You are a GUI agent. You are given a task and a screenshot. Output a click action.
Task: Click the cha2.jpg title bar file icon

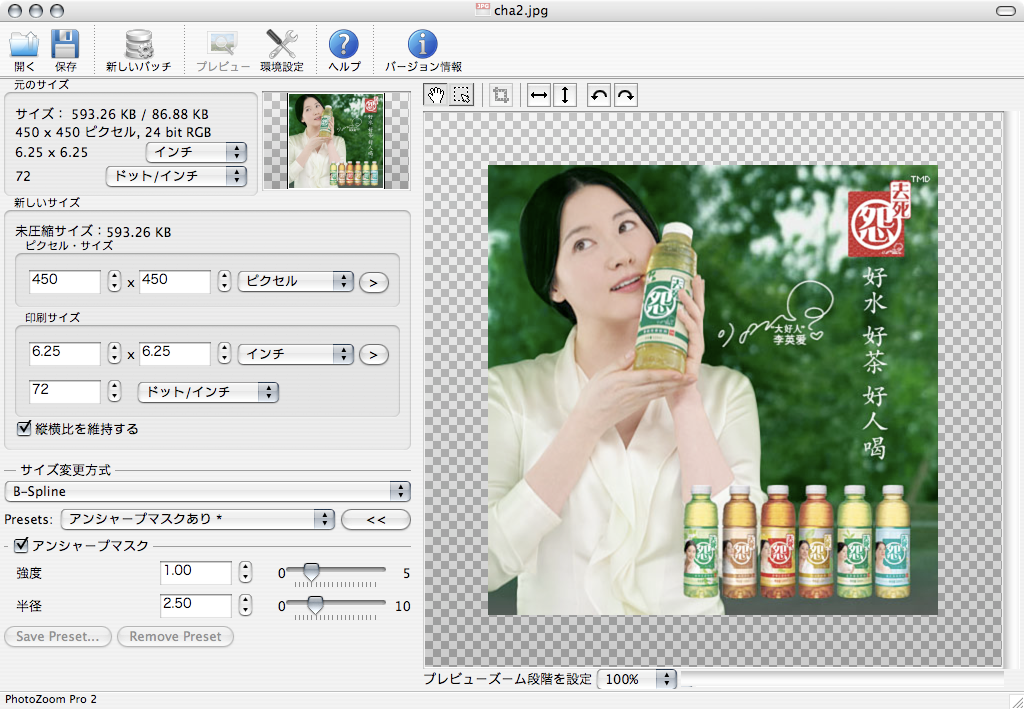(x=483, y=9)
